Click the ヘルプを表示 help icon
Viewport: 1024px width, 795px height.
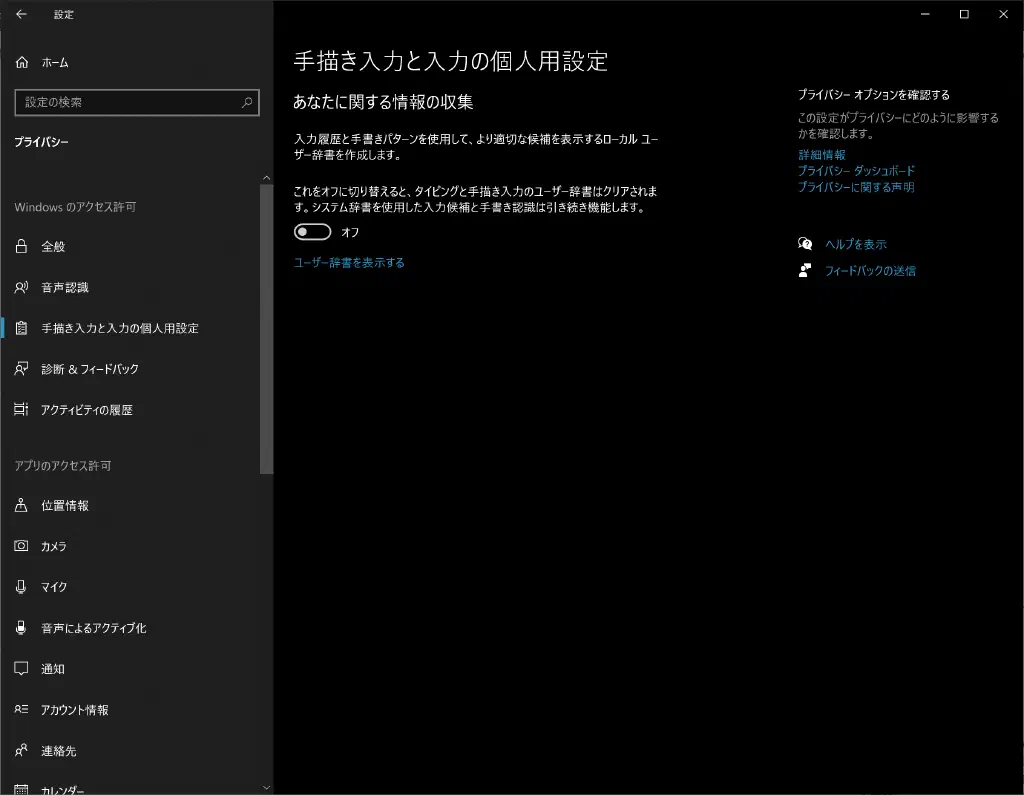pos(805,244)
